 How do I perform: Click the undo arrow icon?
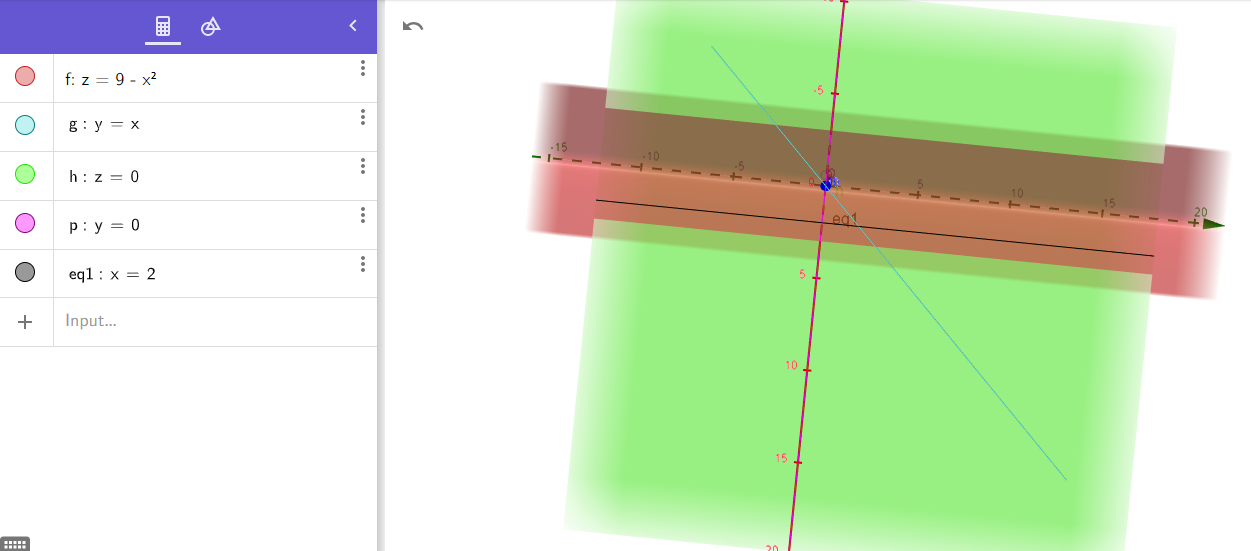point(413,26)
